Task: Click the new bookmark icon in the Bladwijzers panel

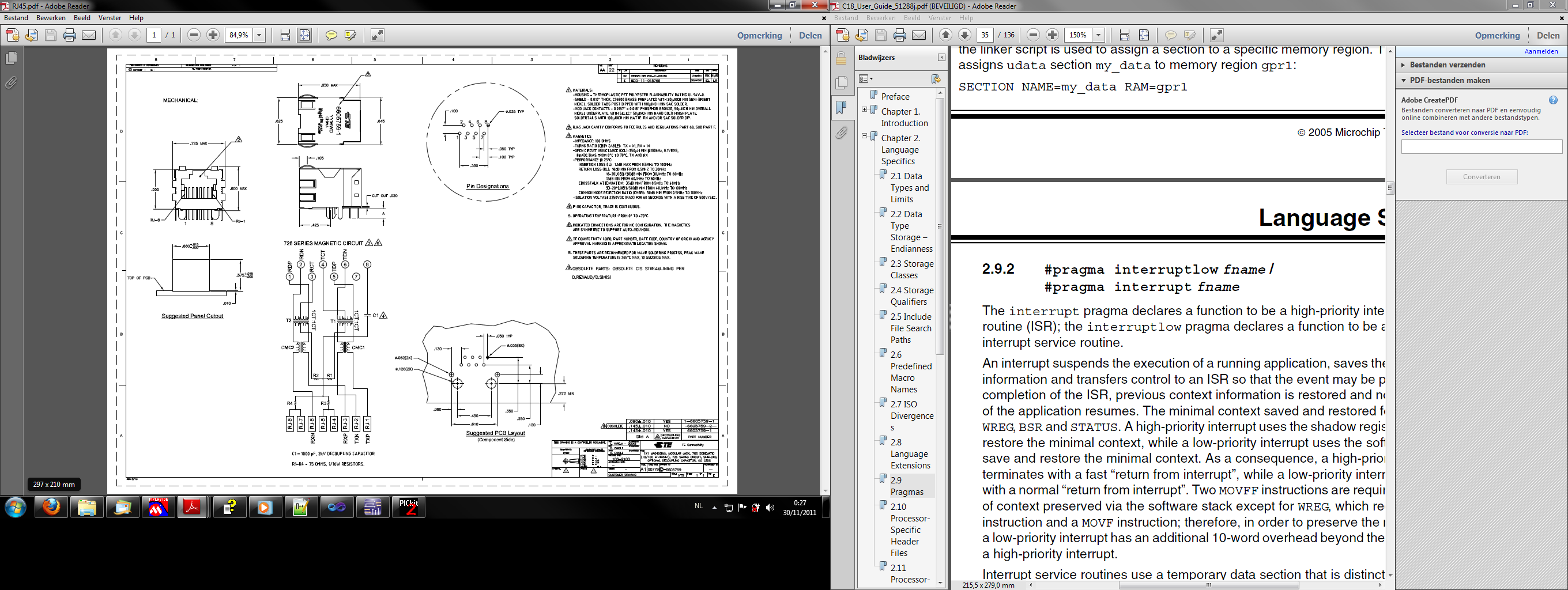Action: (x=936, y=78)
